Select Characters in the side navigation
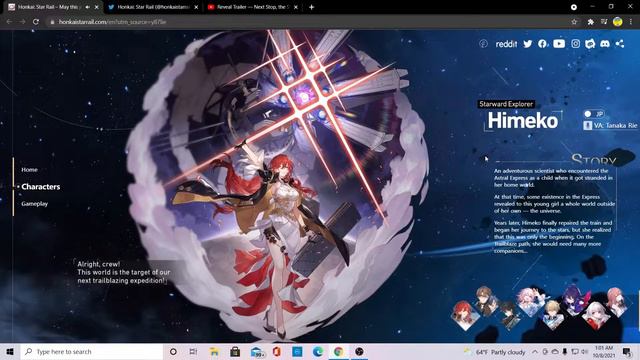This screenshot has height=360, width=640. [x=40, y=187]
